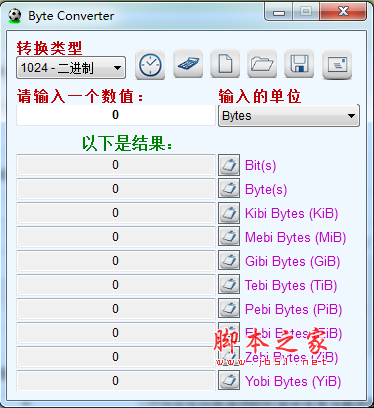Image resolution: width=374 pixels, height=408 pixels.
Task: Click the Gibi Bytes (GiB) label
Action: click(293, 262)
